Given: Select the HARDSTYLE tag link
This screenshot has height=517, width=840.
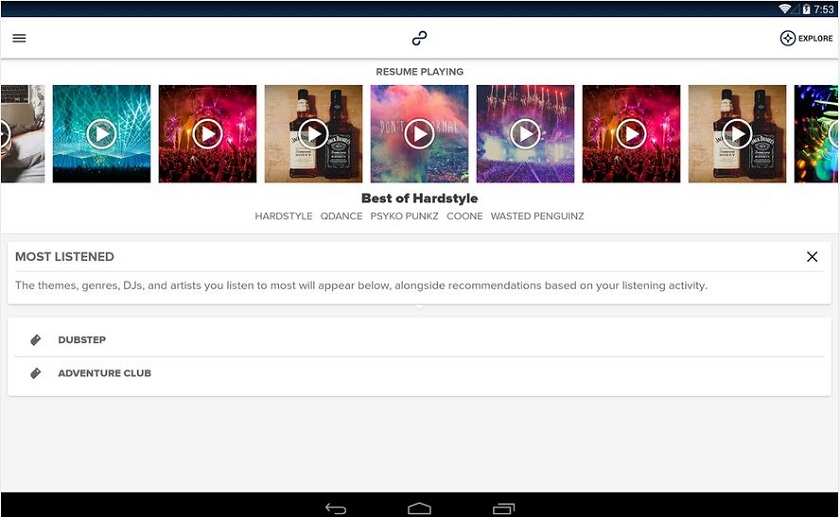Looking at the screenshot, I should [x=283, y=216].
